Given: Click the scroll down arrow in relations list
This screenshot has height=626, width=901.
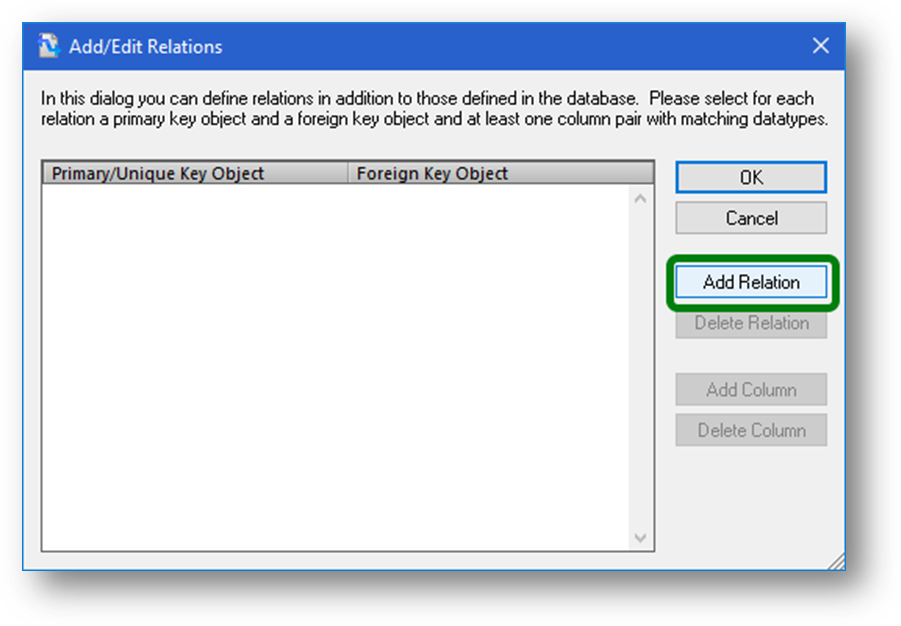Looking at the screenshot, I should coord(641,538).
